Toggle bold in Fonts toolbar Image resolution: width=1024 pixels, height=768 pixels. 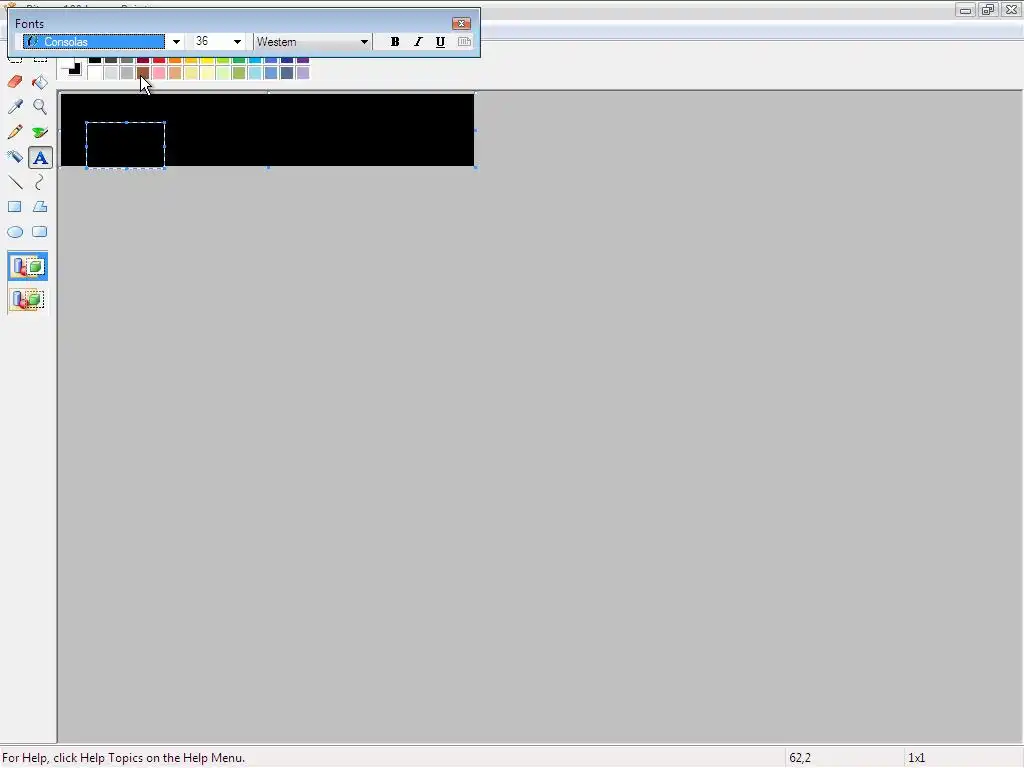[x=394, y=42]
